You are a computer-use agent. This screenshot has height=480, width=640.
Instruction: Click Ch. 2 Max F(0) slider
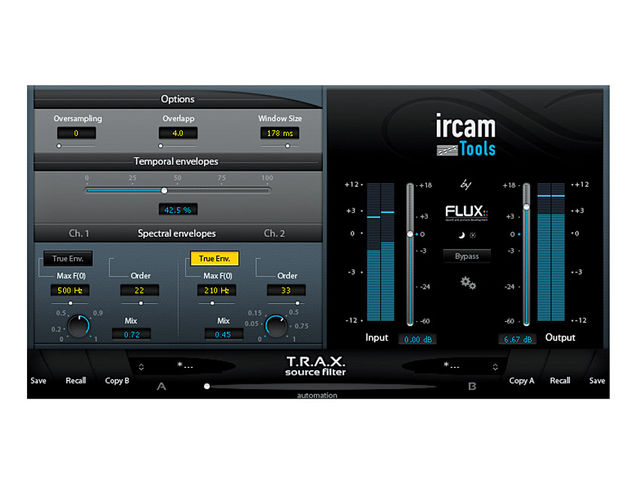click(x=216, y=303)
